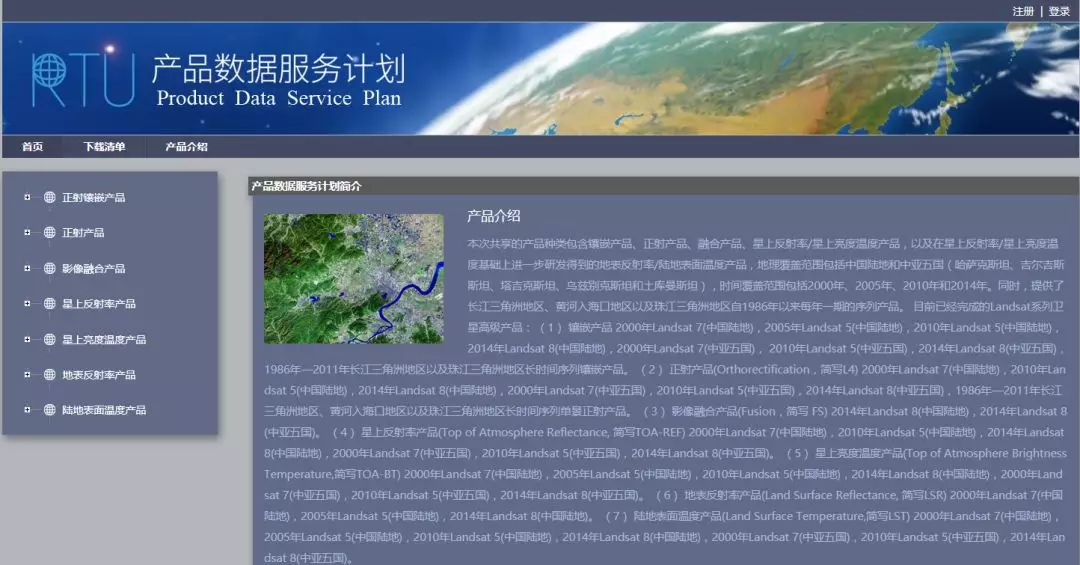Viewport: 1080px width, 565px height.
Task: Expand the 正射镶嵌产品 tree node
Action: [x=27, y=197]
